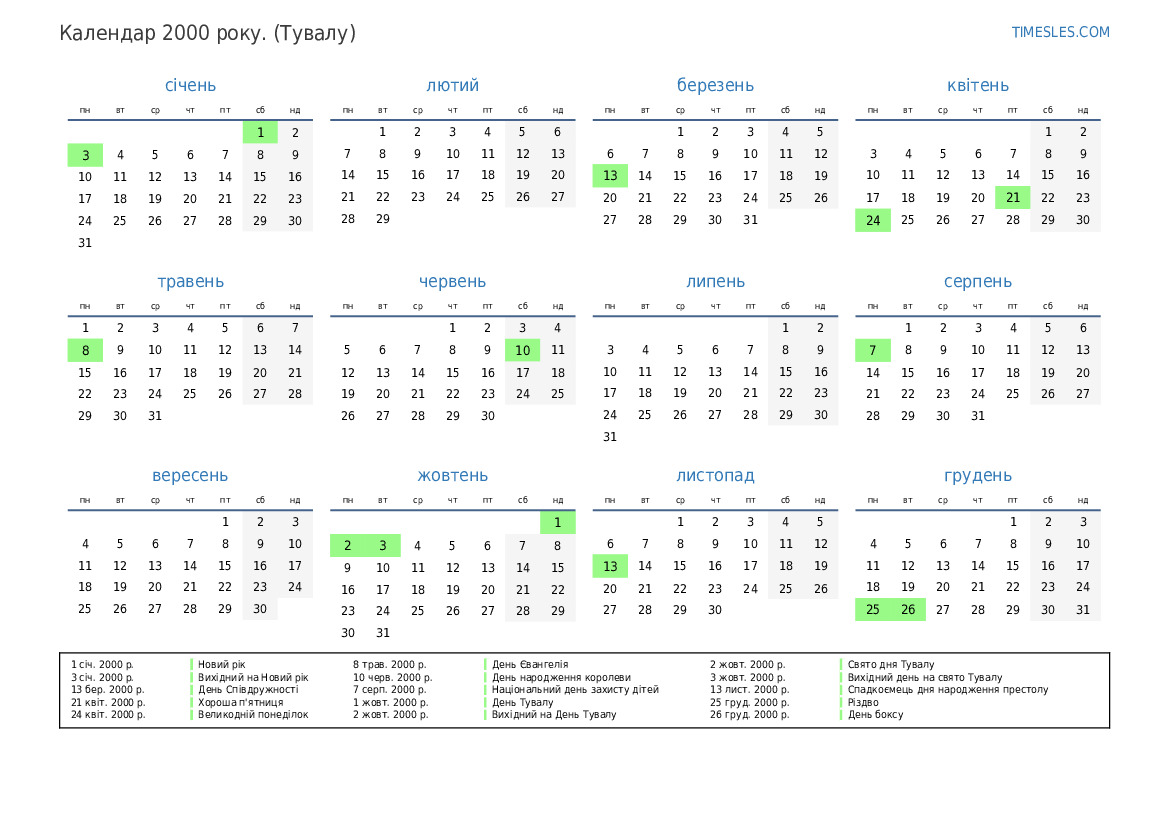Click highlighted 24 in квітень

click(x=873, y=220)
